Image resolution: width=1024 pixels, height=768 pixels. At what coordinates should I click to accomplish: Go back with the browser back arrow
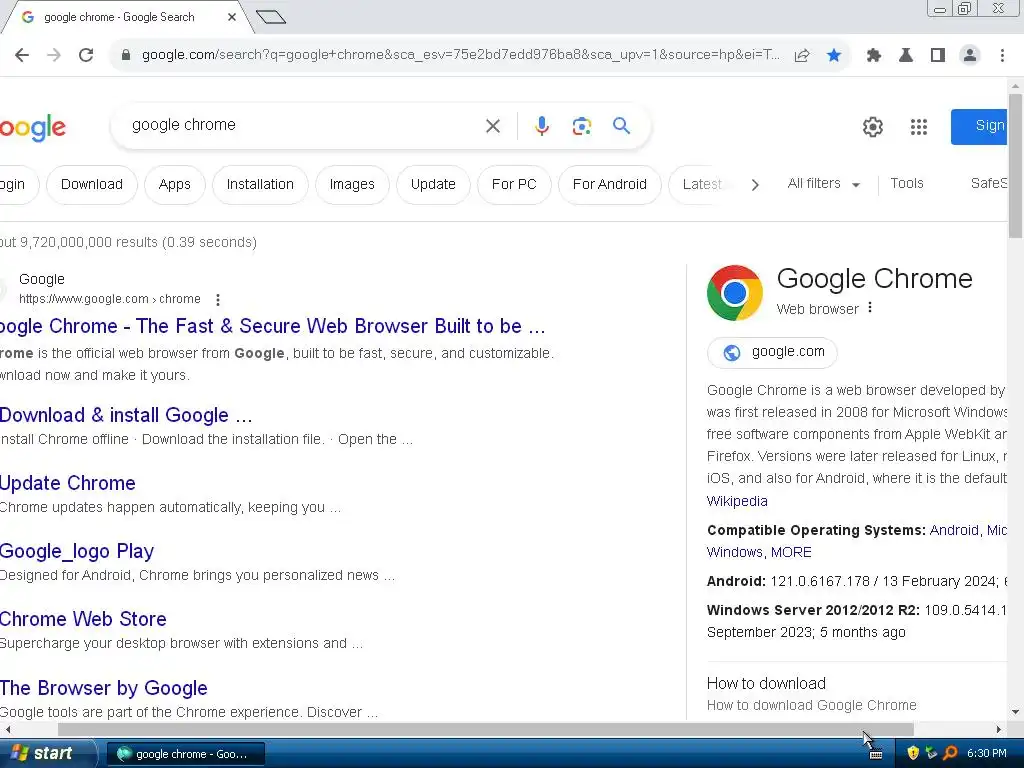22,55
